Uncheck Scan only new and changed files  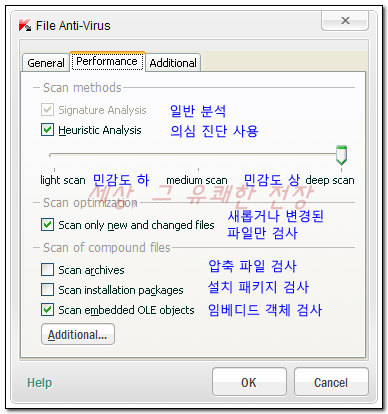click(x=47, y=225)
